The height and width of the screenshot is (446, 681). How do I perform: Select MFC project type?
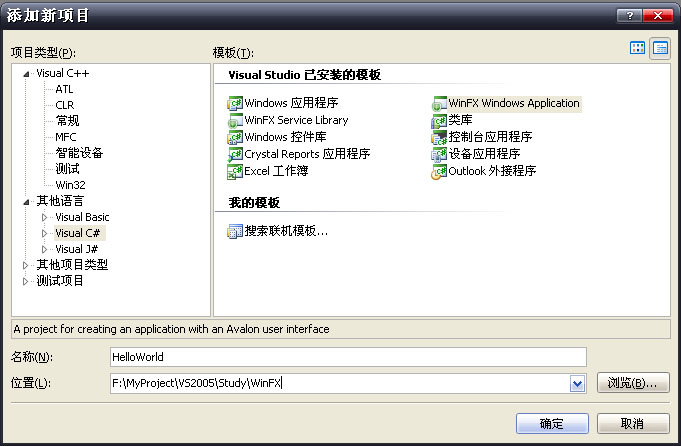tap(66, 137)
